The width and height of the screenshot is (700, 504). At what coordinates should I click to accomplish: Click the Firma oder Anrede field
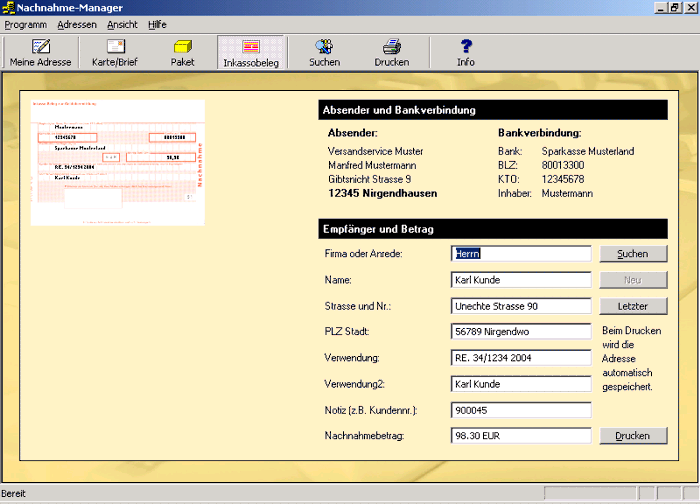(x=521, y=254)
